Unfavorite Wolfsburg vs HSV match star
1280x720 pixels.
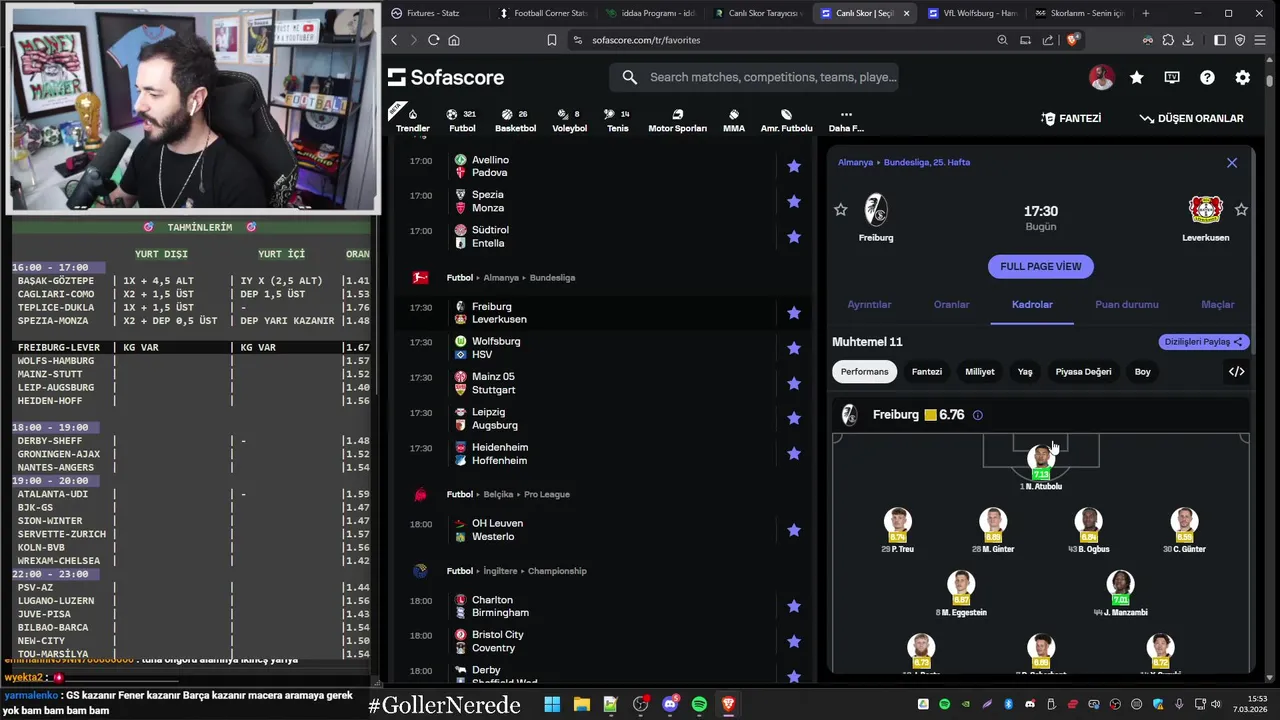[794, 348]
